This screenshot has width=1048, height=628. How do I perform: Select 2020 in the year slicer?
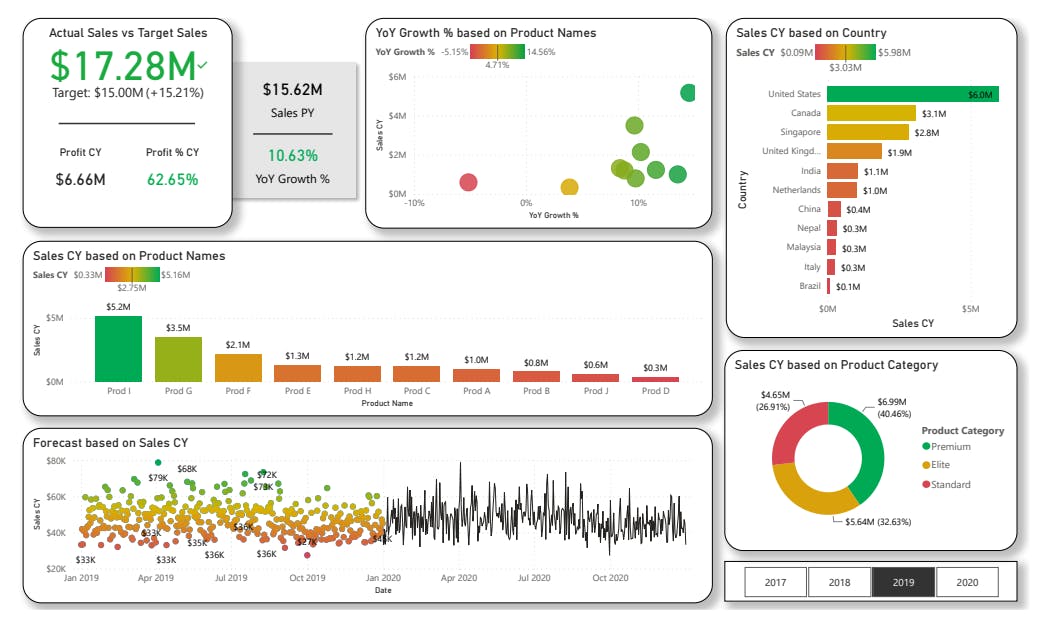[967, 582]
